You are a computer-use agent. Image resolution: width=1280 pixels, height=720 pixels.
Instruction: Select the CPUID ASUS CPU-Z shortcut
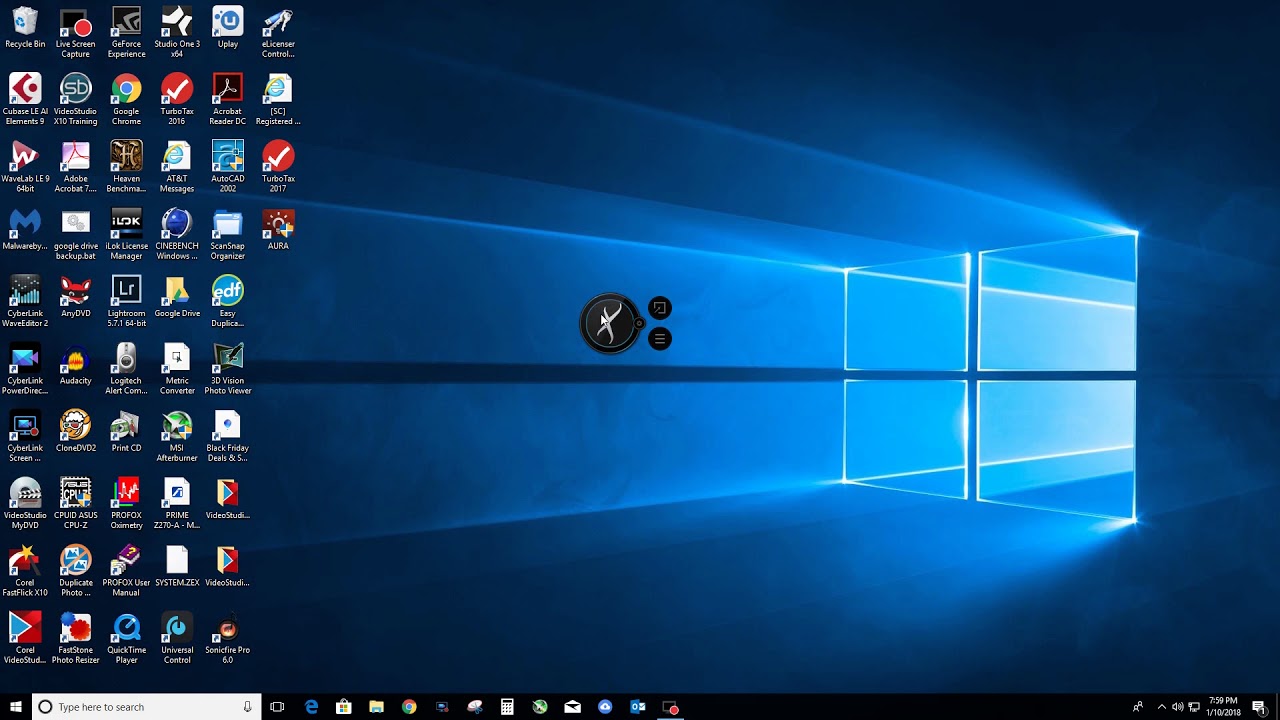[76, 504]
